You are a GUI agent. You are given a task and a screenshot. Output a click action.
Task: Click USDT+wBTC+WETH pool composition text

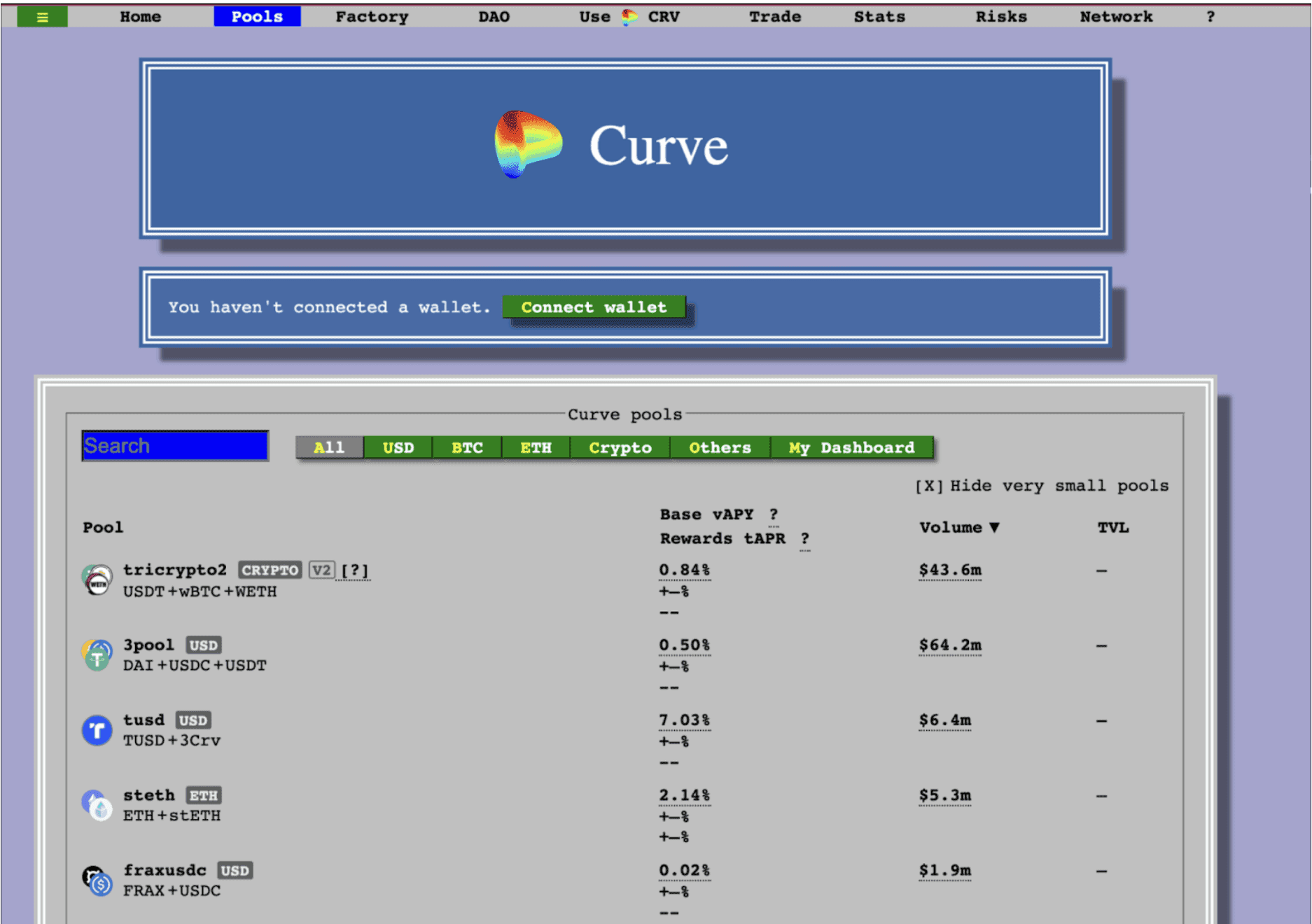[200, 591]
